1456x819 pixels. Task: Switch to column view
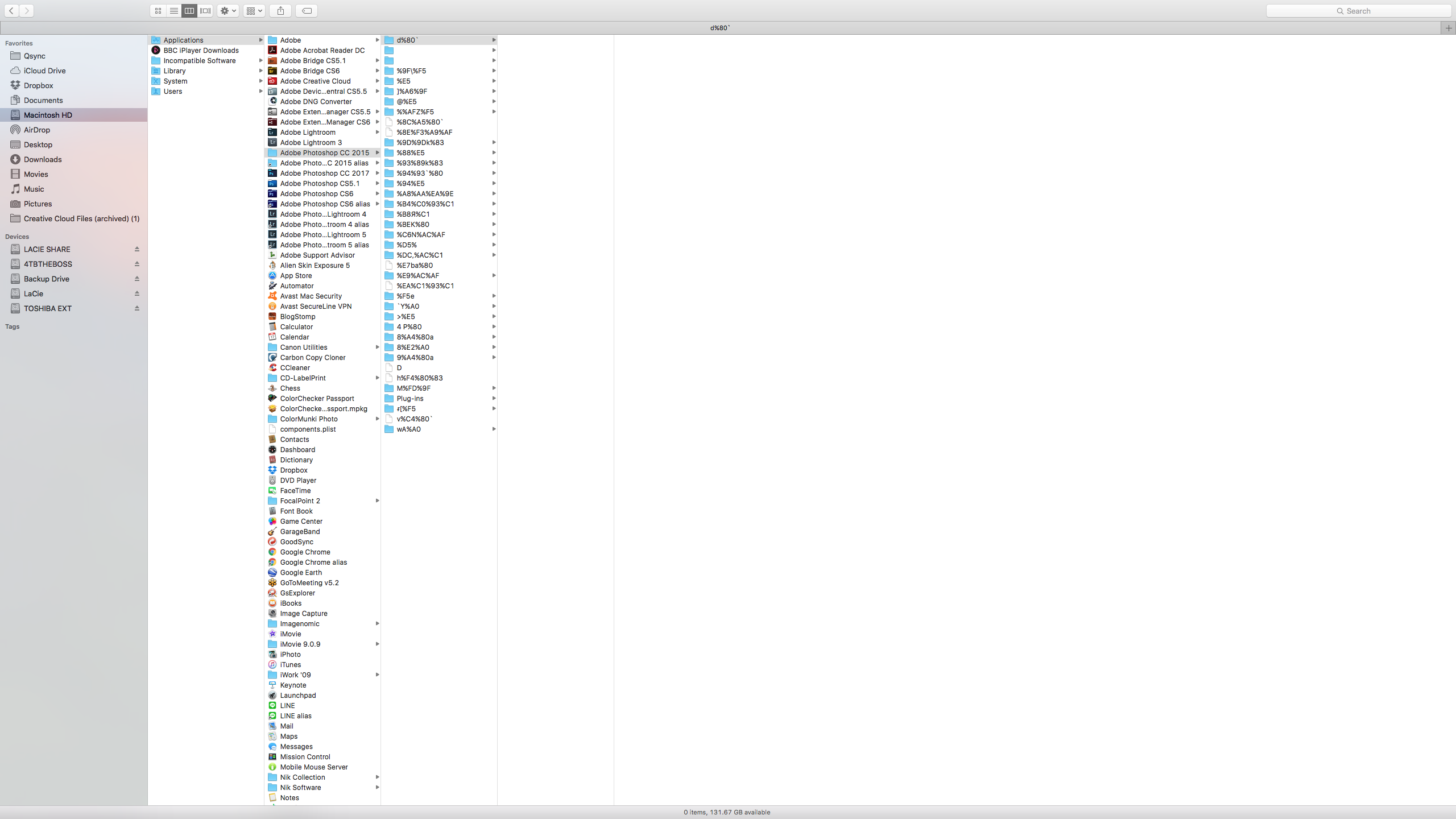pos(189,11)
